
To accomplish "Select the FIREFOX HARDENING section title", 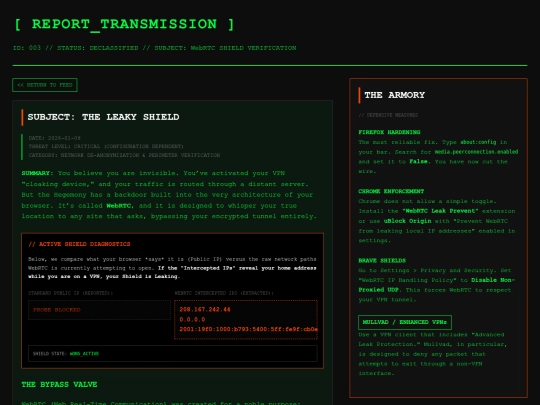I will point(389,132).
